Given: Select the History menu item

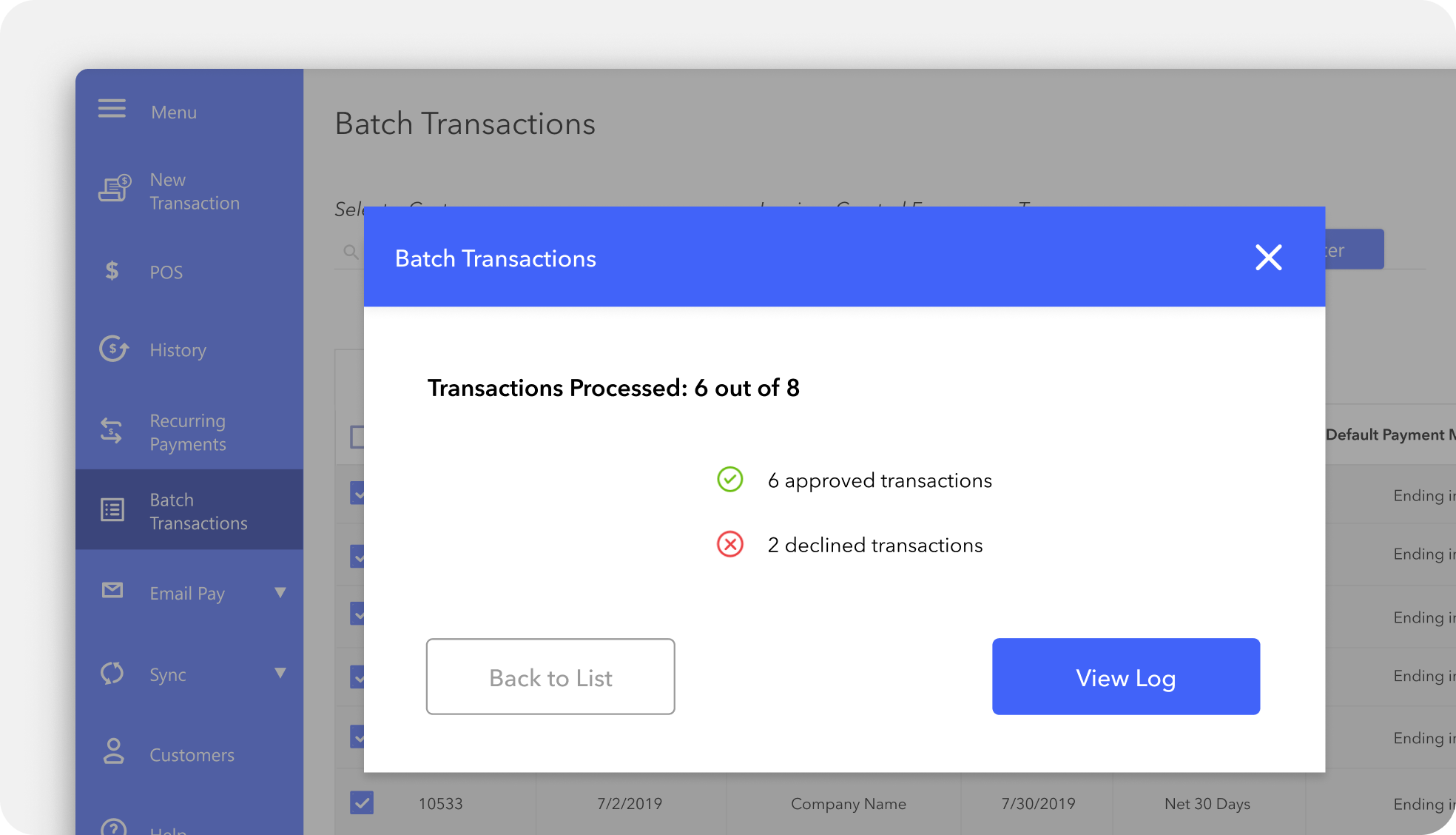Looking at the screenshot, I should (x=178, y=350).
